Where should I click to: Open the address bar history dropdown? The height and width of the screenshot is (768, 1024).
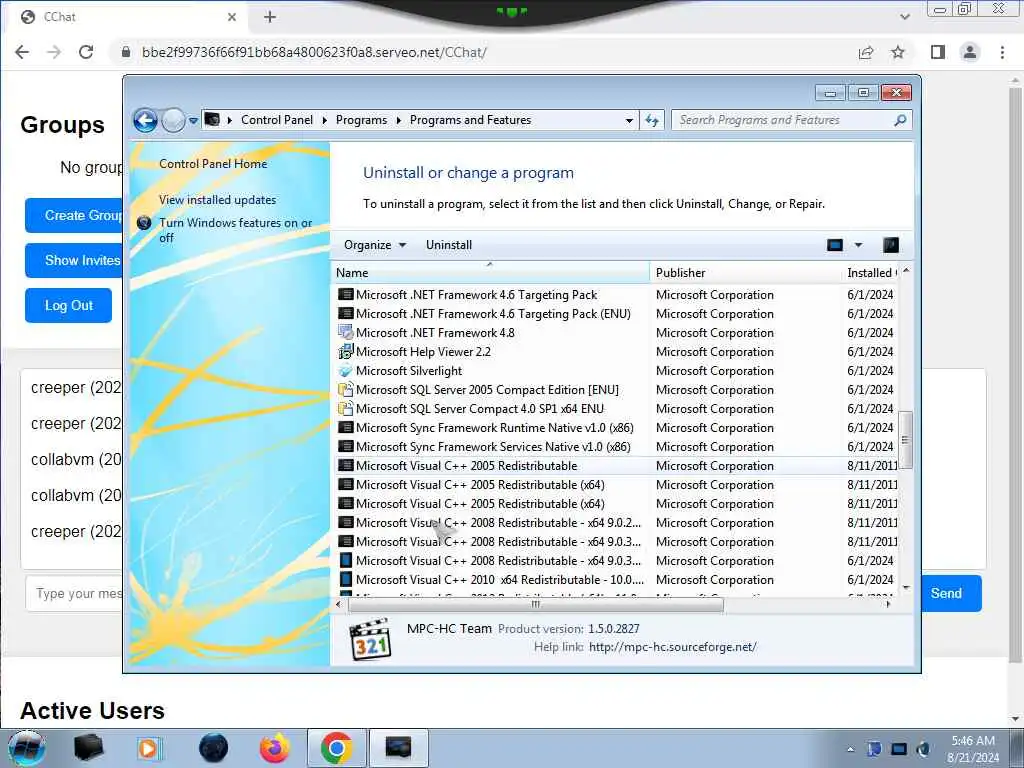click(x=629, y=120)
